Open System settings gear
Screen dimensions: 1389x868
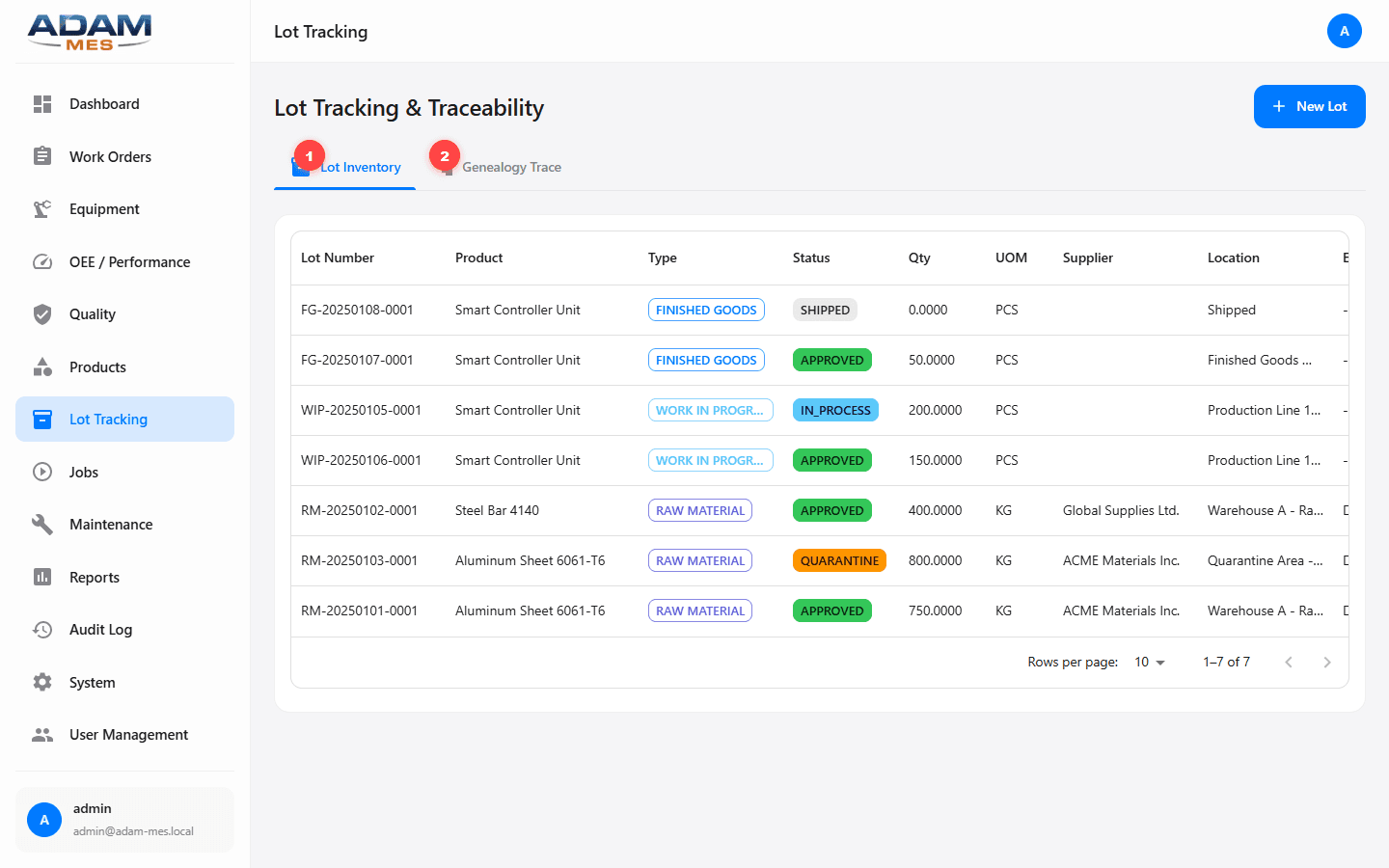coord(42,682)
